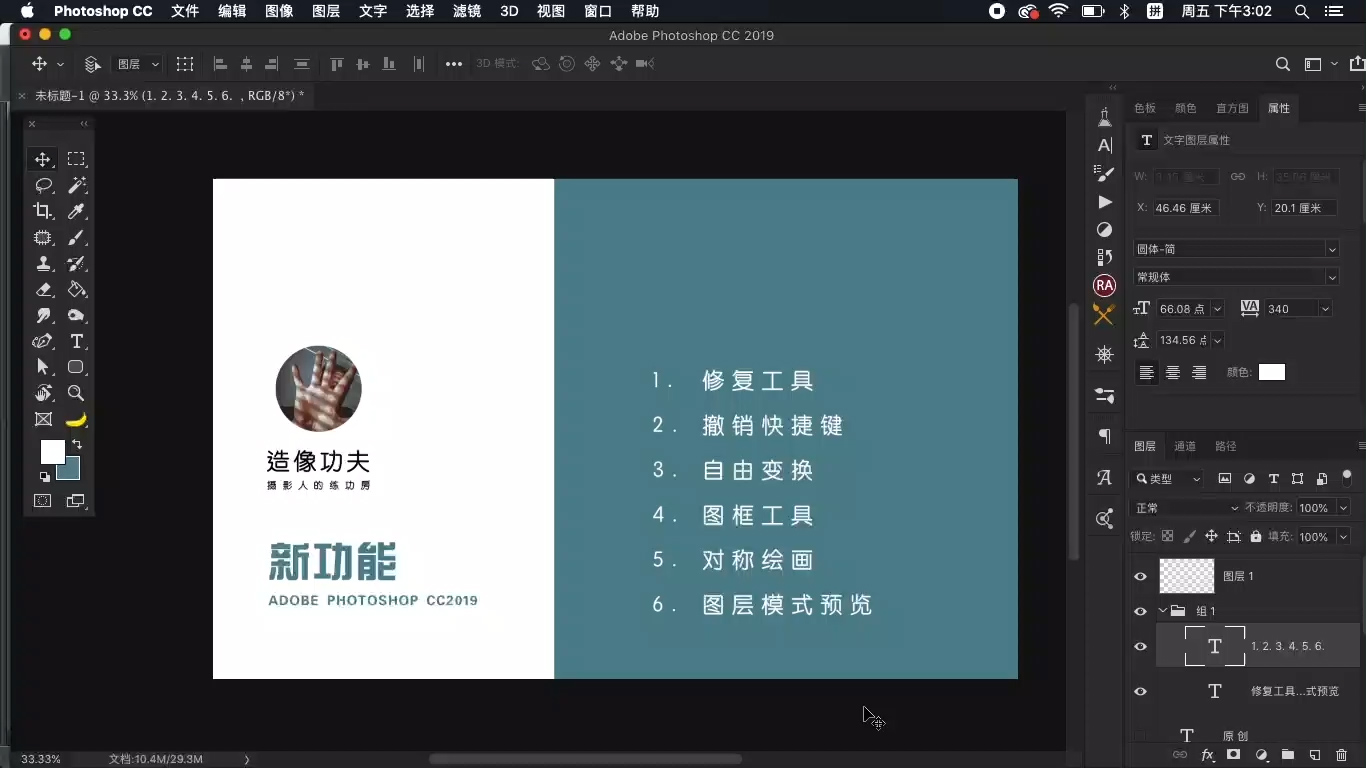Select the Frame tool
This screenshot has height=768, width=1366.
click(x=43, y=420)
